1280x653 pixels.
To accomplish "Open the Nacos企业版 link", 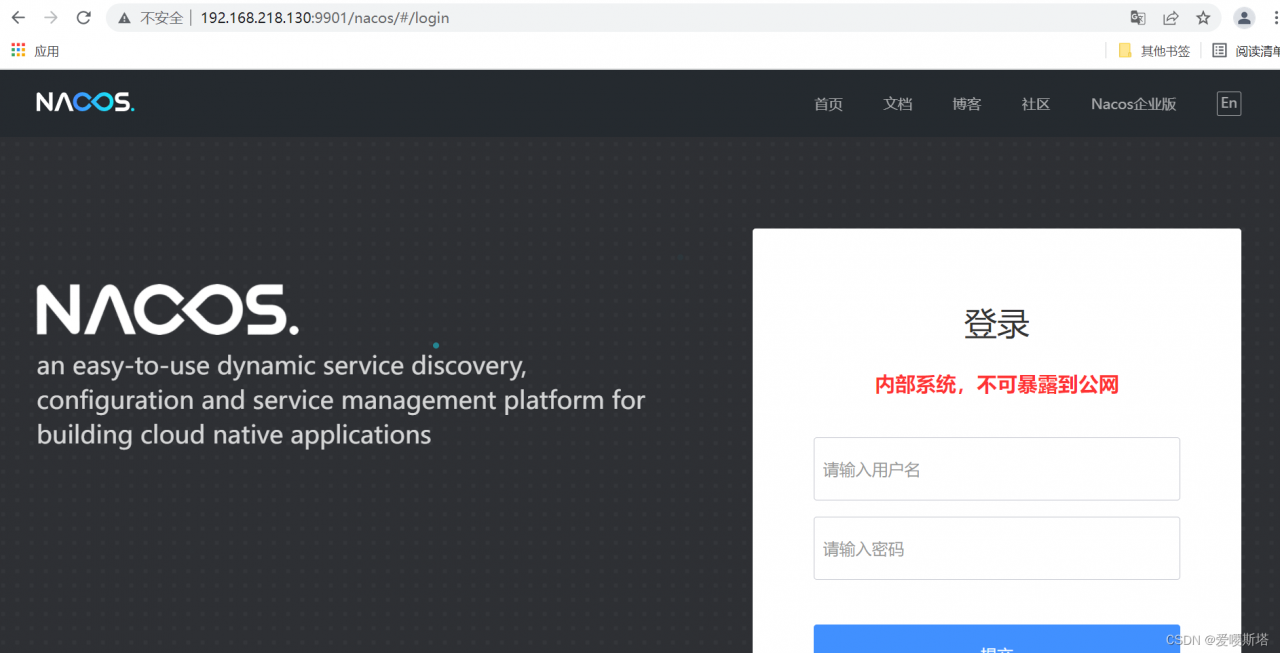I will [1133, 103].
